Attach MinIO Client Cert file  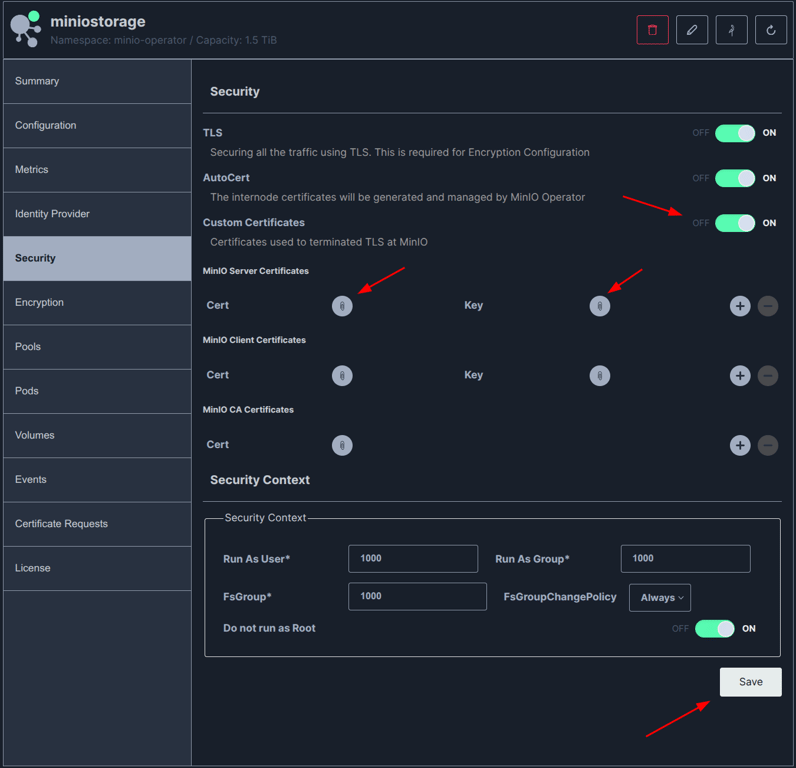[x=342, y=376]
